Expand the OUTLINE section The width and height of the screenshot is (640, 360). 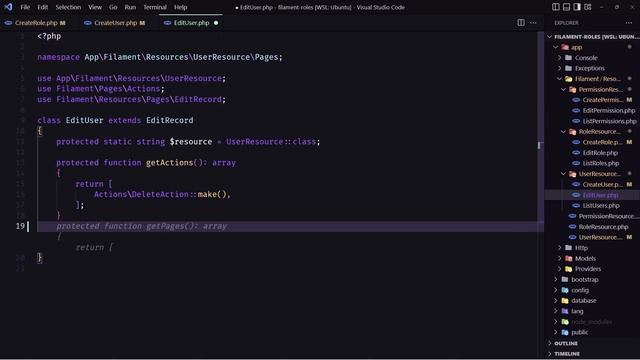pyautogui.click(x=593, y=343)
